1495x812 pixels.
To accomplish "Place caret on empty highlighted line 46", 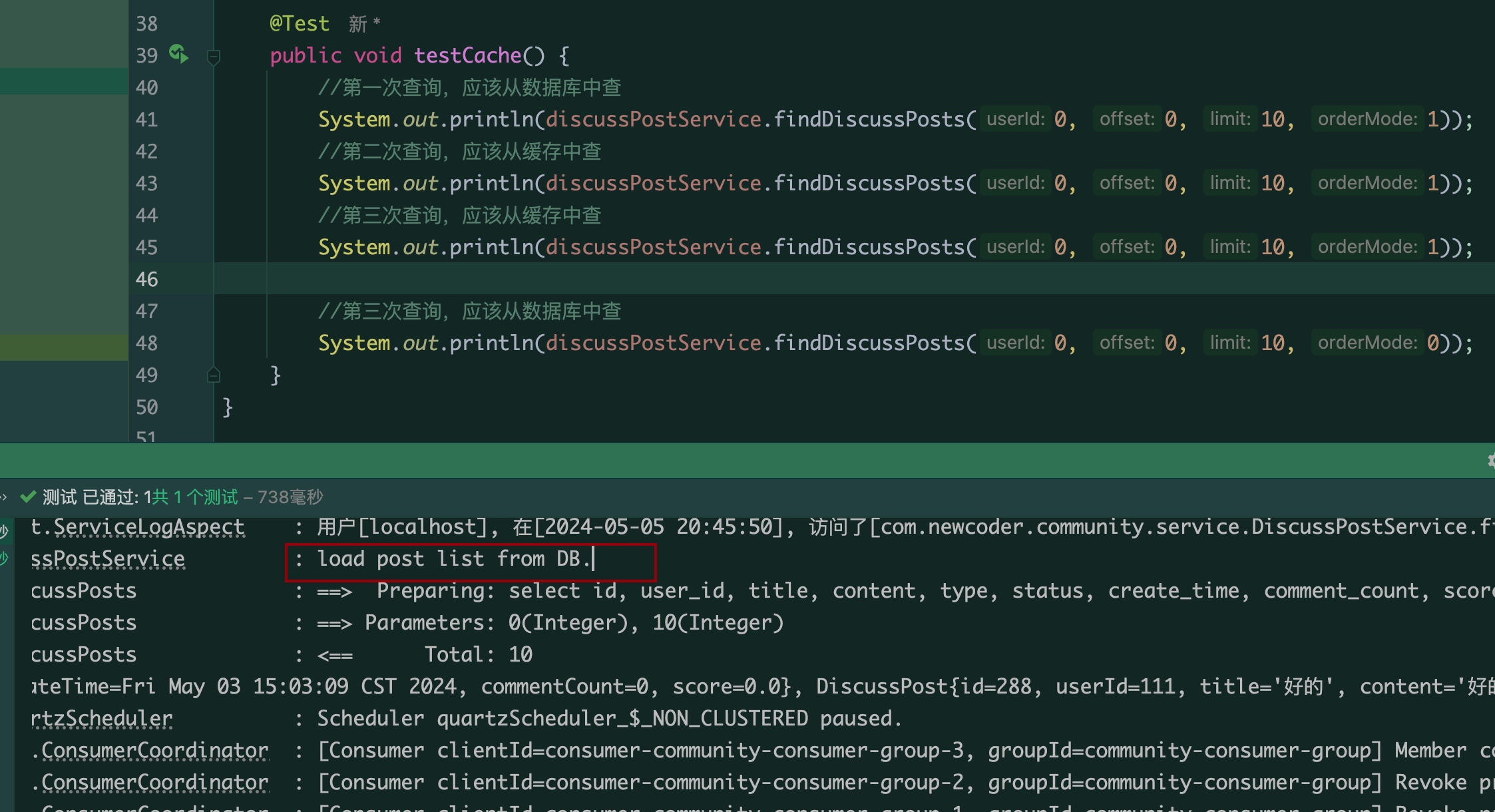I will click(x=854, y=279).
